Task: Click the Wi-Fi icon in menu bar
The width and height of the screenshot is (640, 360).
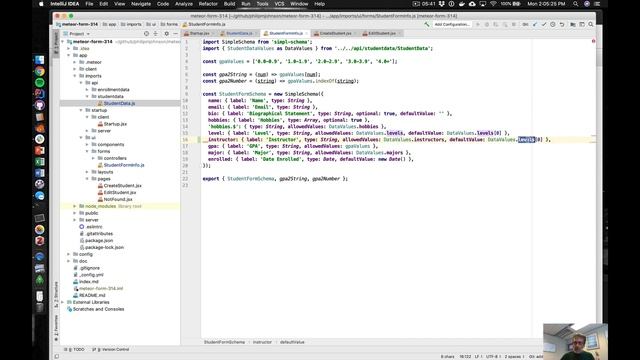Action: [x=493, y=4]
